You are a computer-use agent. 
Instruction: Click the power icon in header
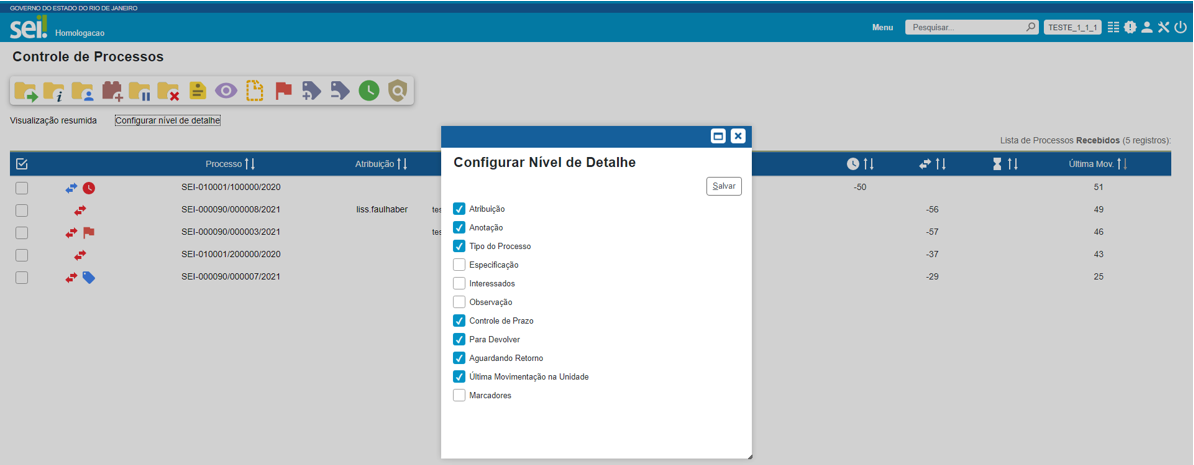[1181, 28]
